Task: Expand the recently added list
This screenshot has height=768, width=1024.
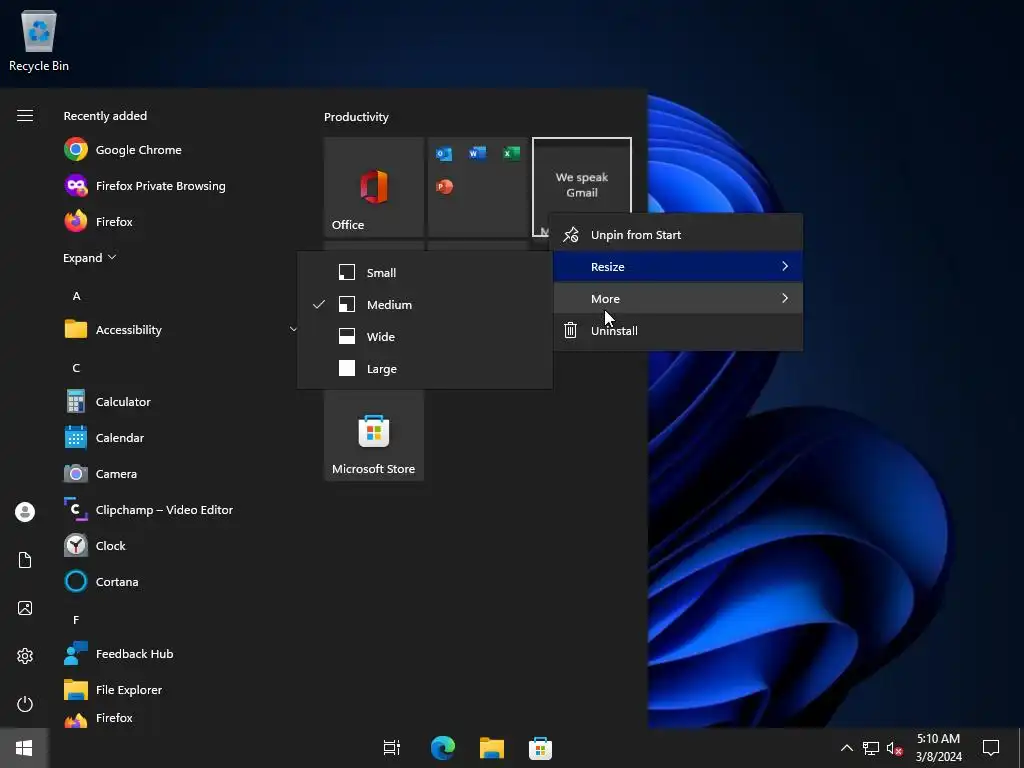Action: (89, 257)
